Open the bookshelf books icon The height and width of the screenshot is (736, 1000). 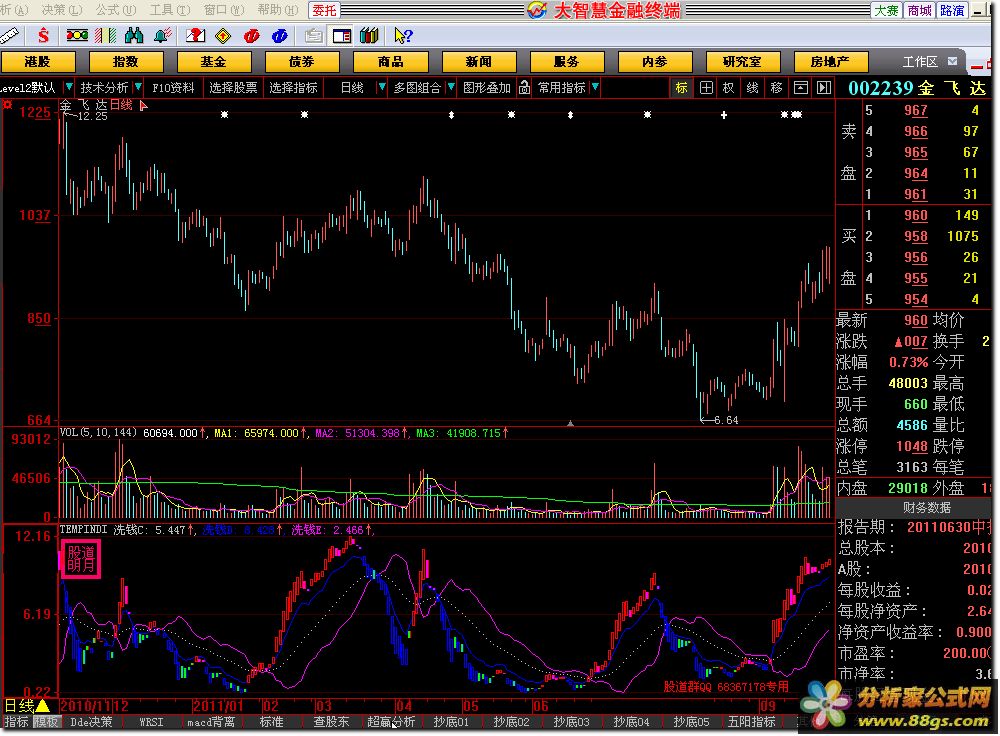[369, 36]
